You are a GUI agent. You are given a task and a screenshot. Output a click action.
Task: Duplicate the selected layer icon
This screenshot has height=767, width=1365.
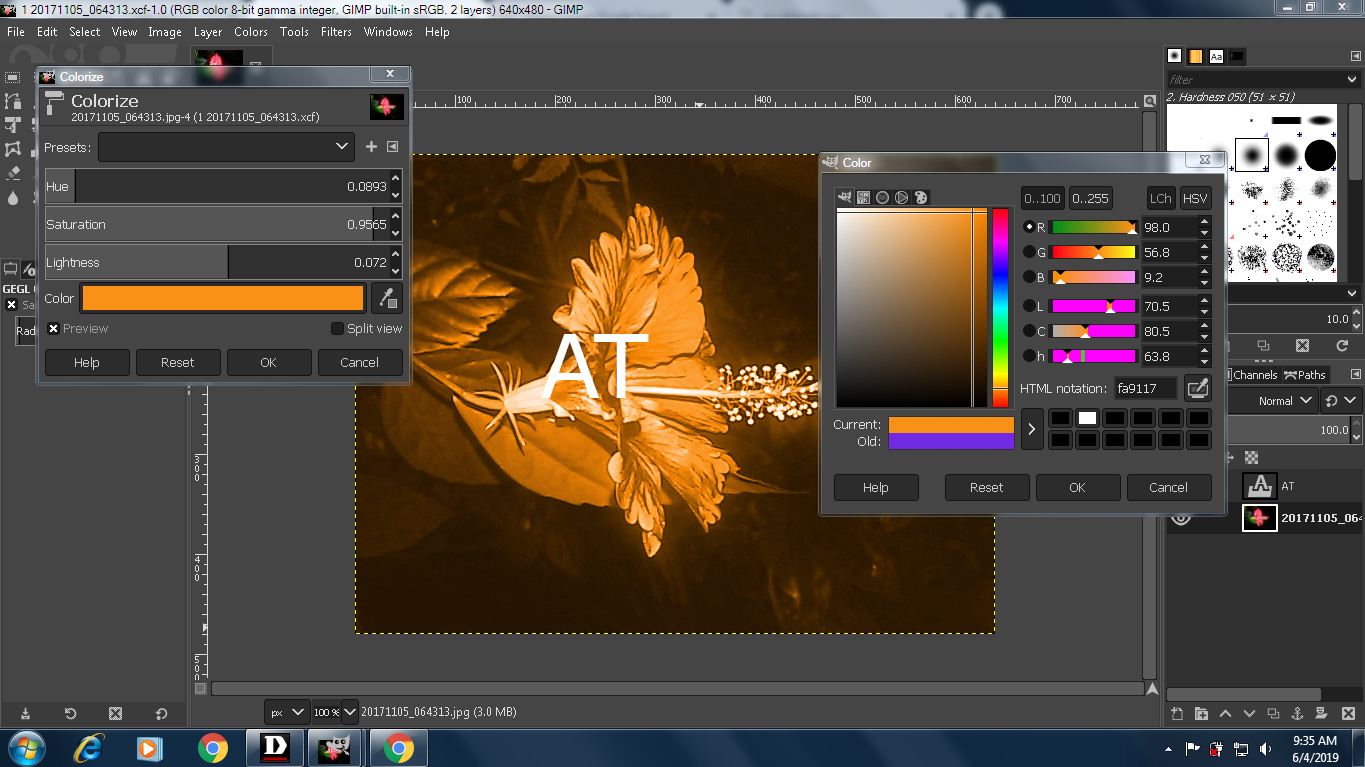(x=1273, y=713)
